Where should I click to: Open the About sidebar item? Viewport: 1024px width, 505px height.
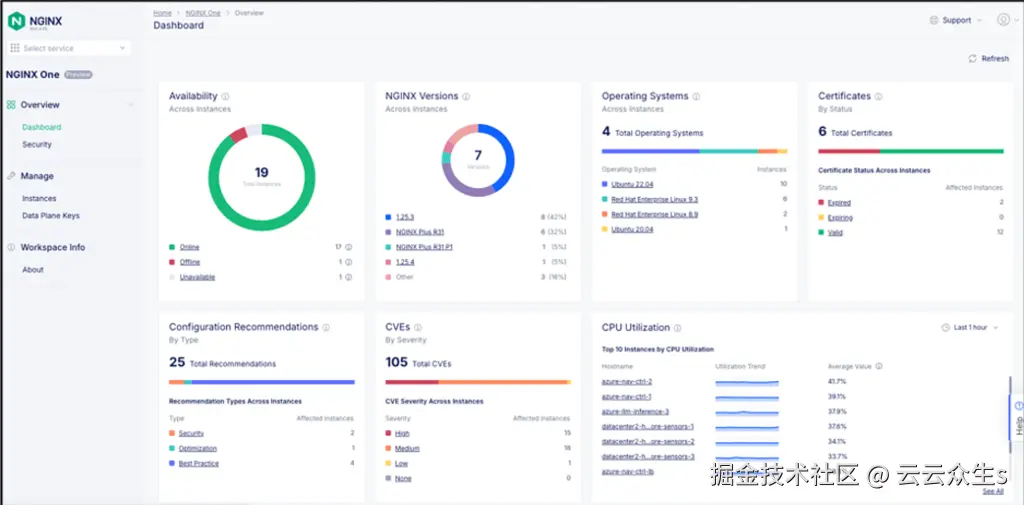[33, 270]
